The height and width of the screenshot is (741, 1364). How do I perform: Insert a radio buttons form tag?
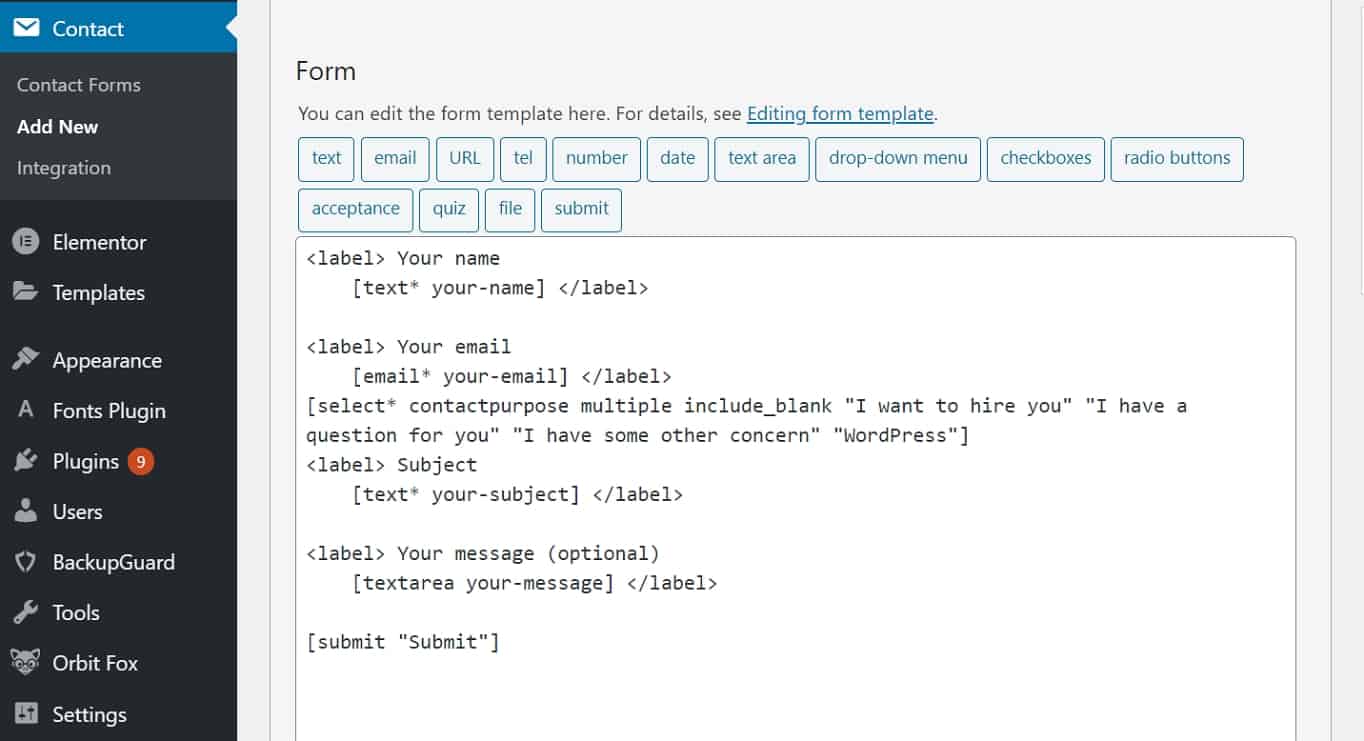1177,159
